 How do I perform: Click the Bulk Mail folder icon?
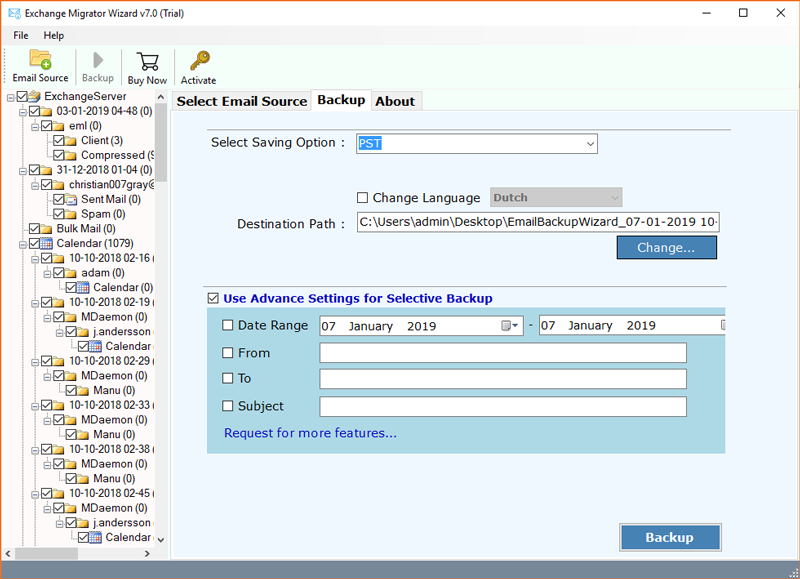(46, 229)
